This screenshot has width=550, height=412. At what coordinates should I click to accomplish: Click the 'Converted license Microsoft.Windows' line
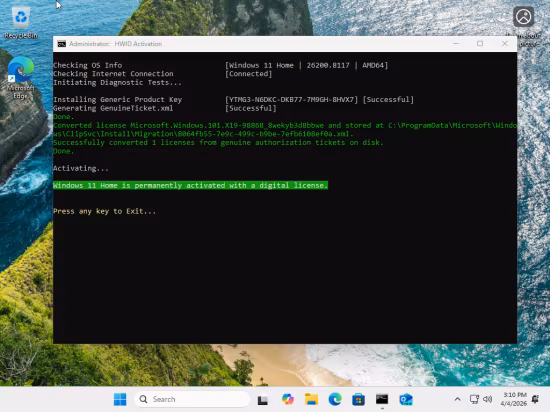(285, 125)
